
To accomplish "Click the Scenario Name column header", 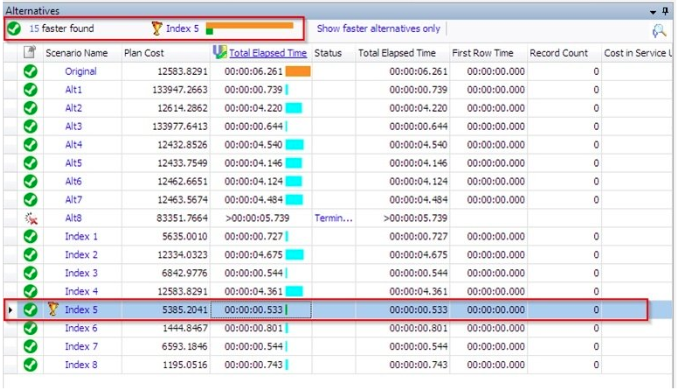I will tap(77, 53).
